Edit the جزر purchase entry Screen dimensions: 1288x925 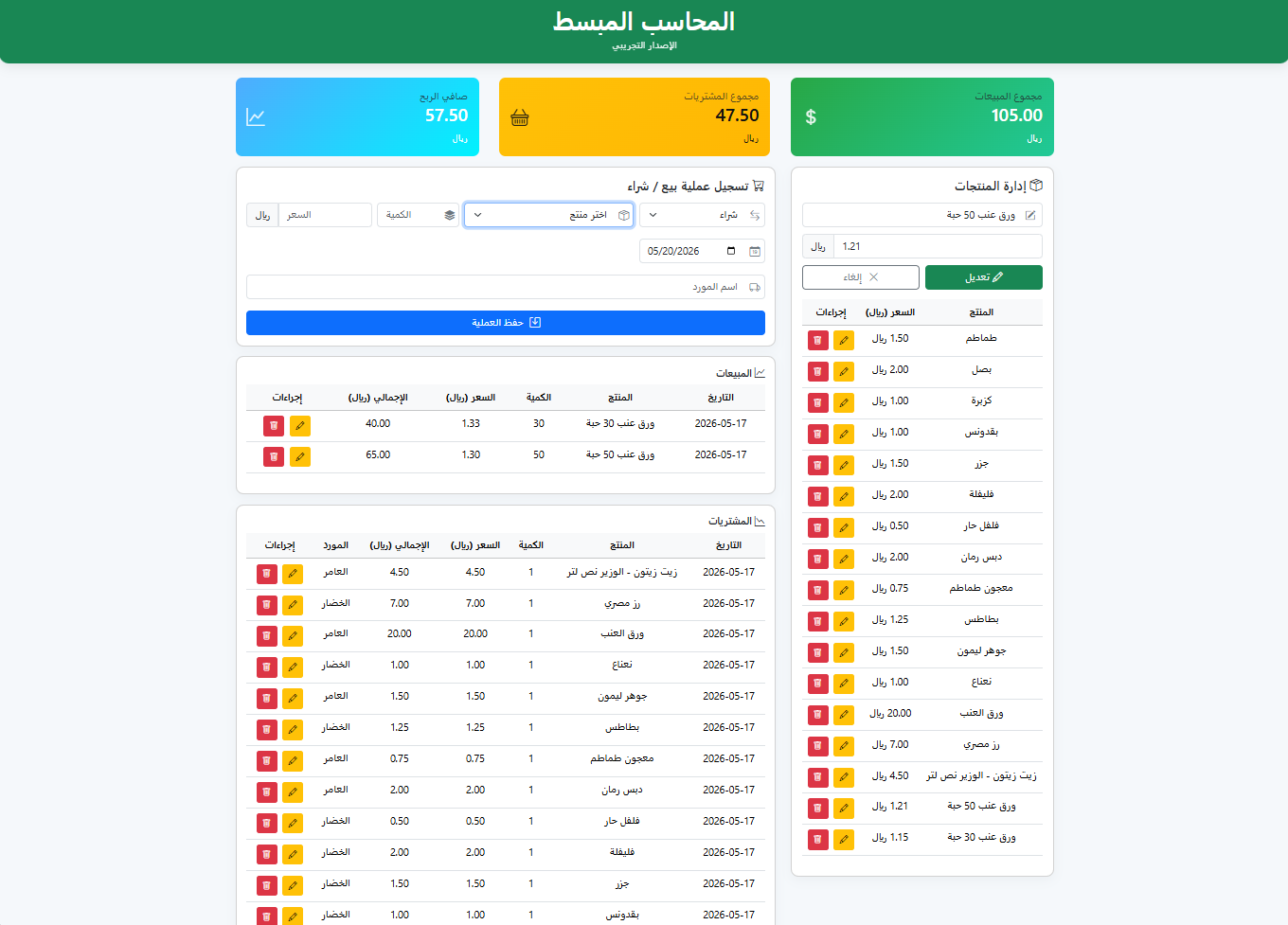click(x=293, y=886)
